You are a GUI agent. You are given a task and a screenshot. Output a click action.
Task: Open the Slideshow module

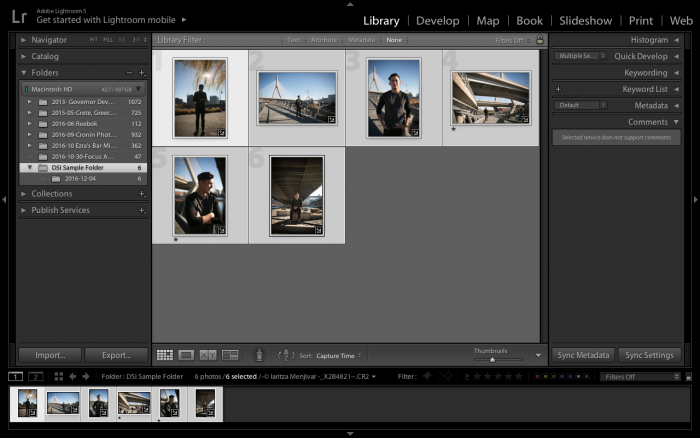[585, 20]
